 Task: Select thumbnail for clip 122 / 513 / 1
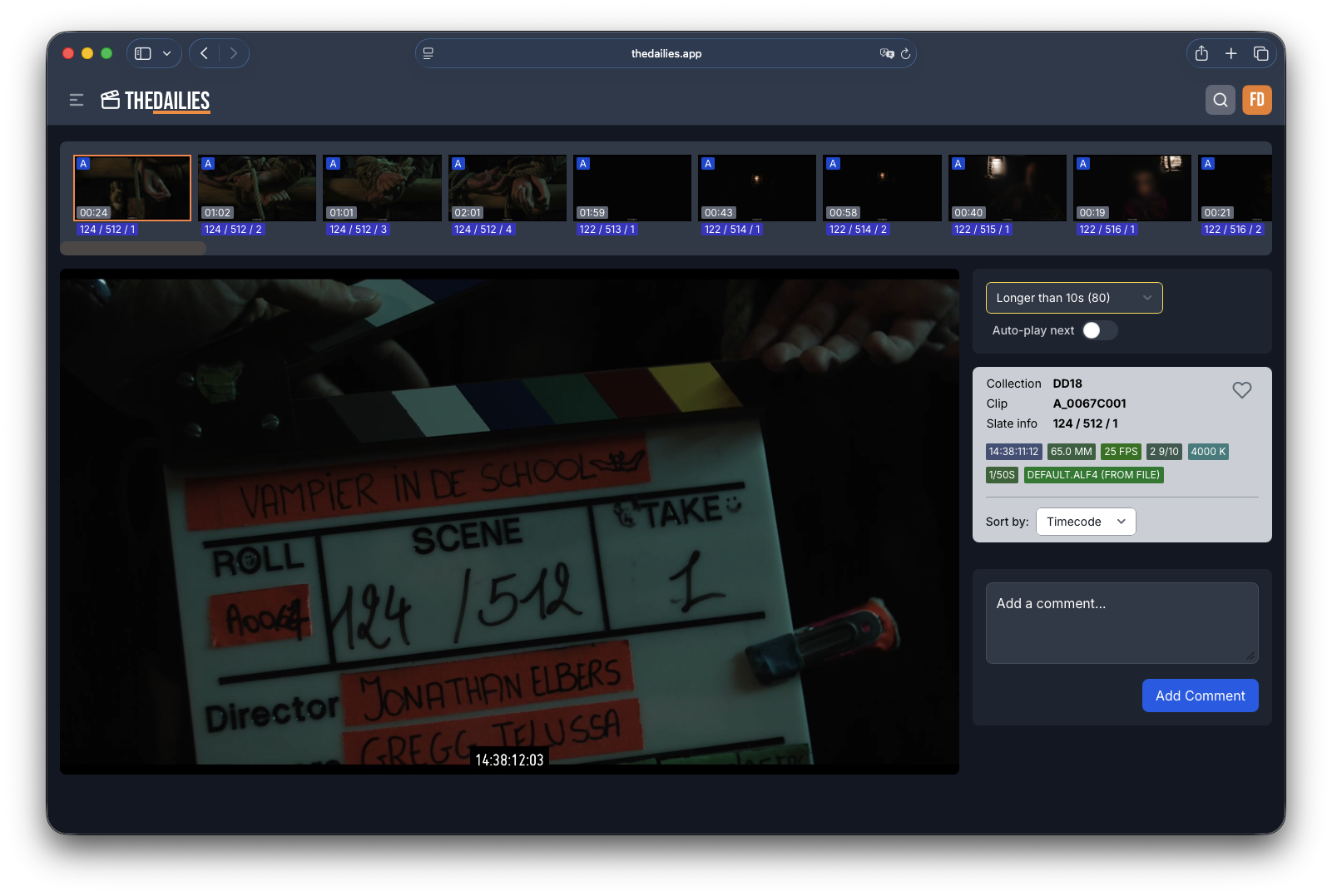point(632,188)
